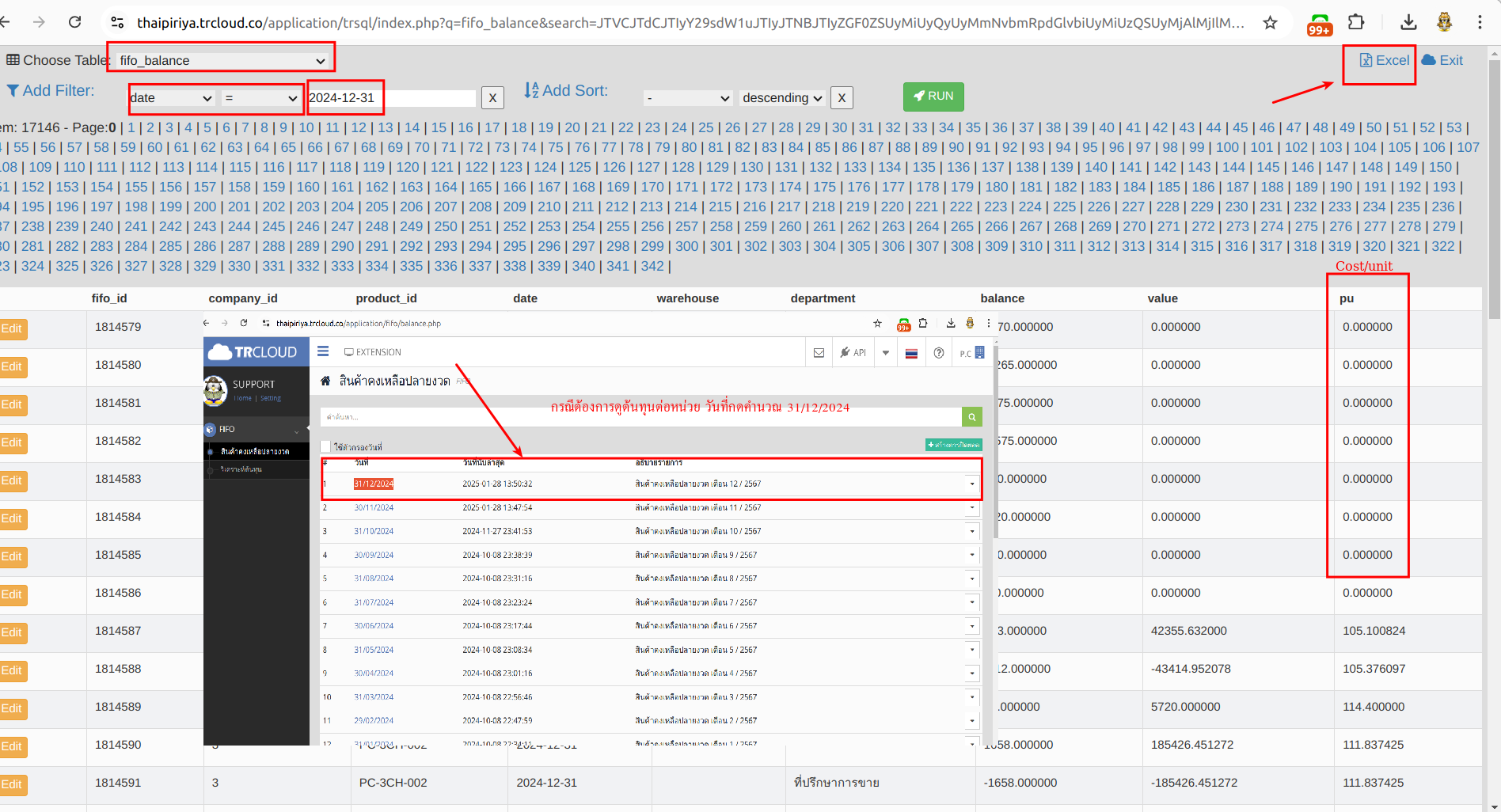
Task: Click Edit for fifo_id 1814591
Action: point(12,784)
